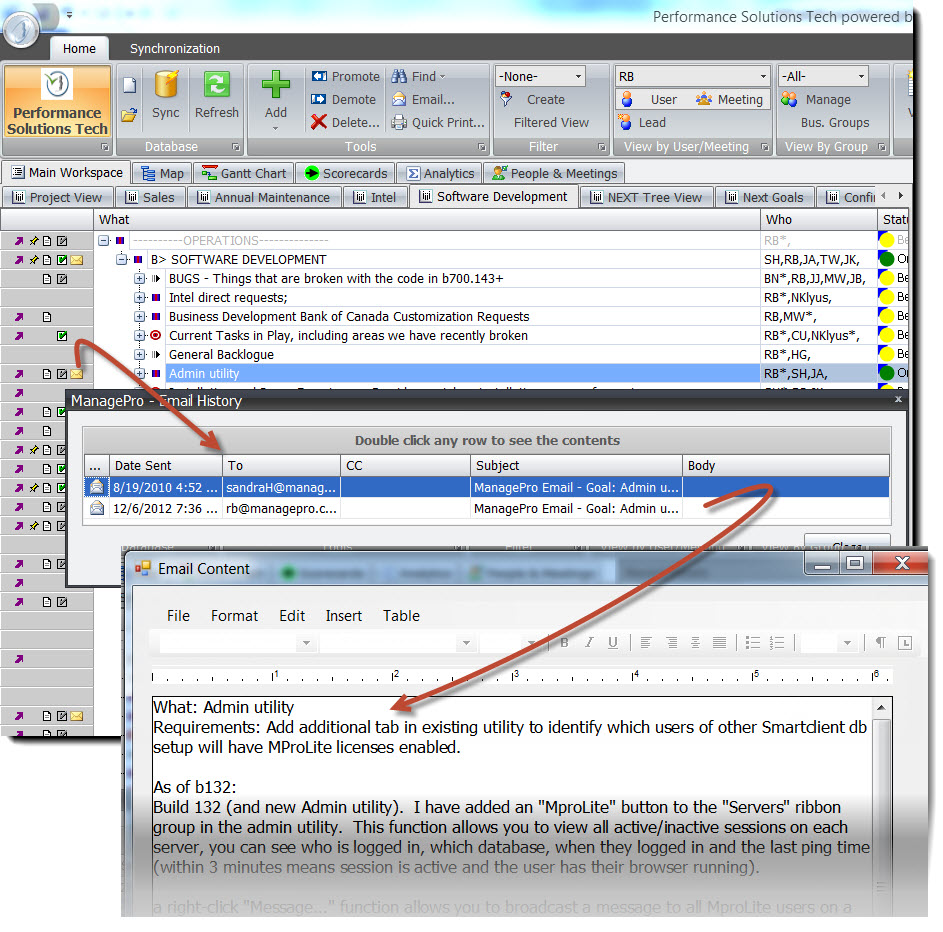Screen dimensions: 943x932
Task: Switch to the Synchronization ribbon tab
Action: click(x=174, y=49)
